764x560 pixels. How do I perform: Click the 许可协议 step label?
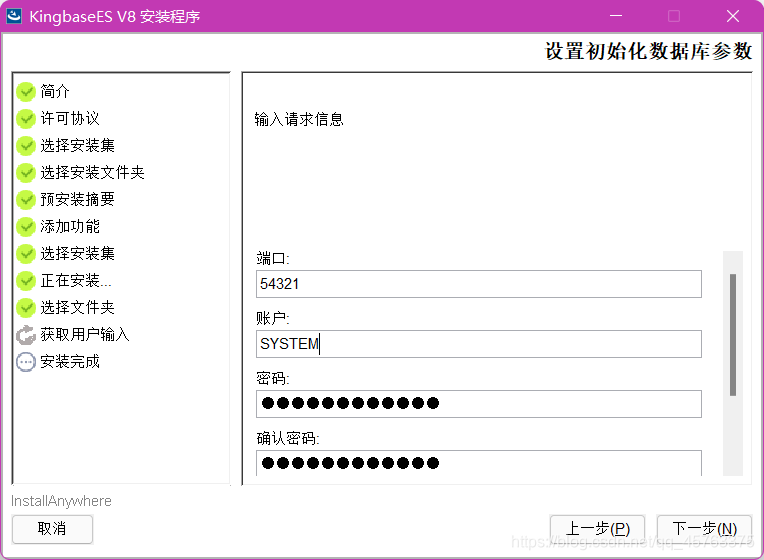(70, 118)
